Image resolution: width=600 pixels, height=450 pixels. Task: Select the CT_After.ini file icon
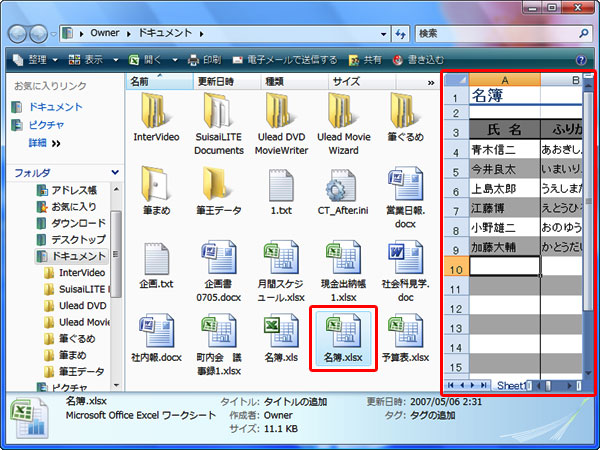click(x=342, y=185)
